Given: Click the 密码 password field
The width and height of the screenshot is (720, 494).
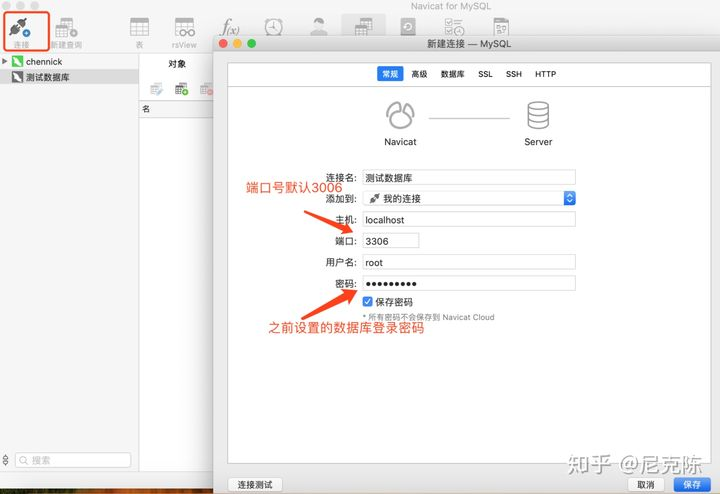Looking at the screenshot, I should 469,283.
